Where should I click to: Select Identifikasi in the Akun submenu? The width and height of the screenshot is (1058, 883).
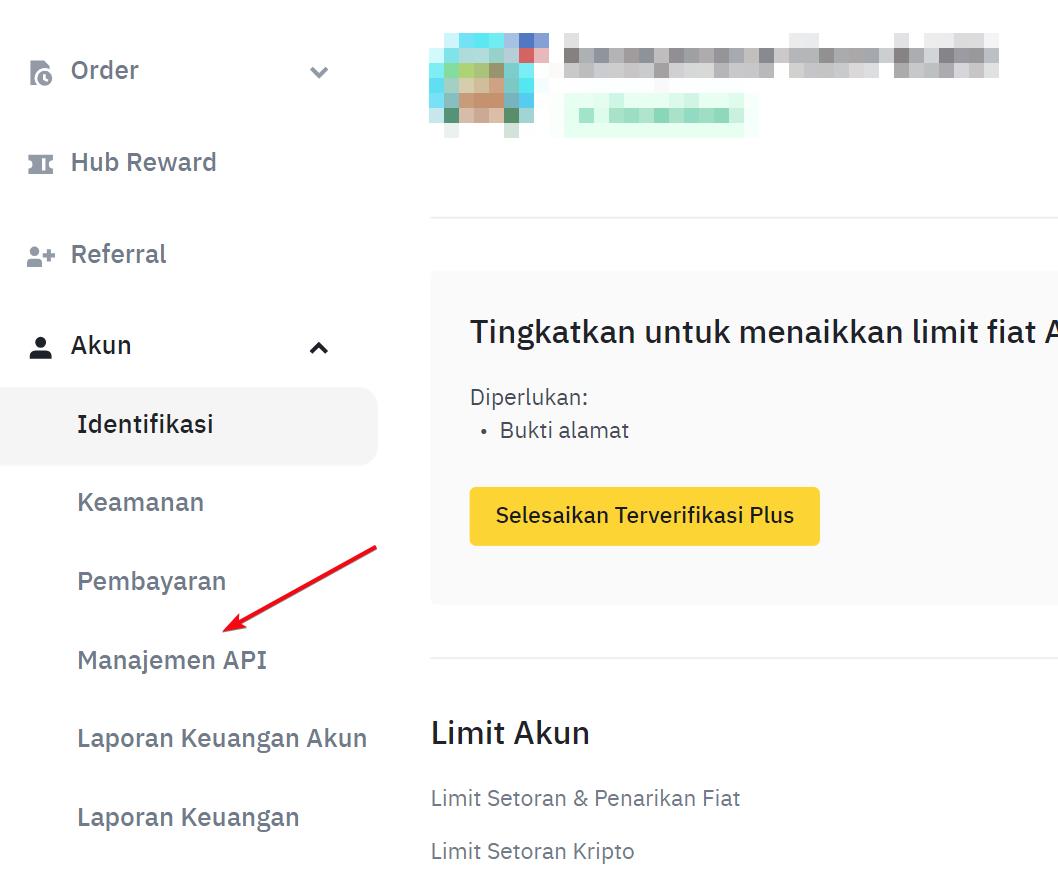(x=188, y=425)
